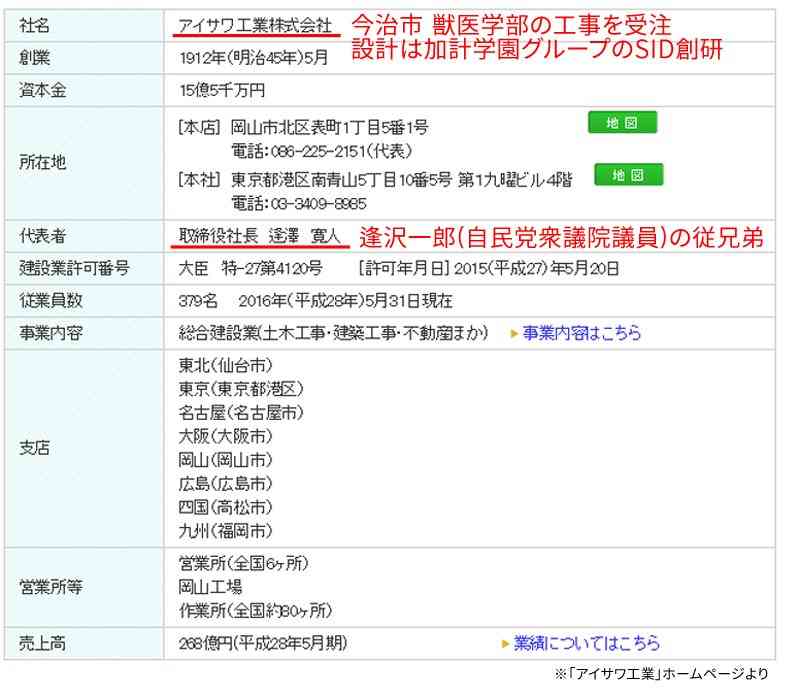Click the 創業 row label
This screenshot has height=692, width=800.
(x=34, y=58)
